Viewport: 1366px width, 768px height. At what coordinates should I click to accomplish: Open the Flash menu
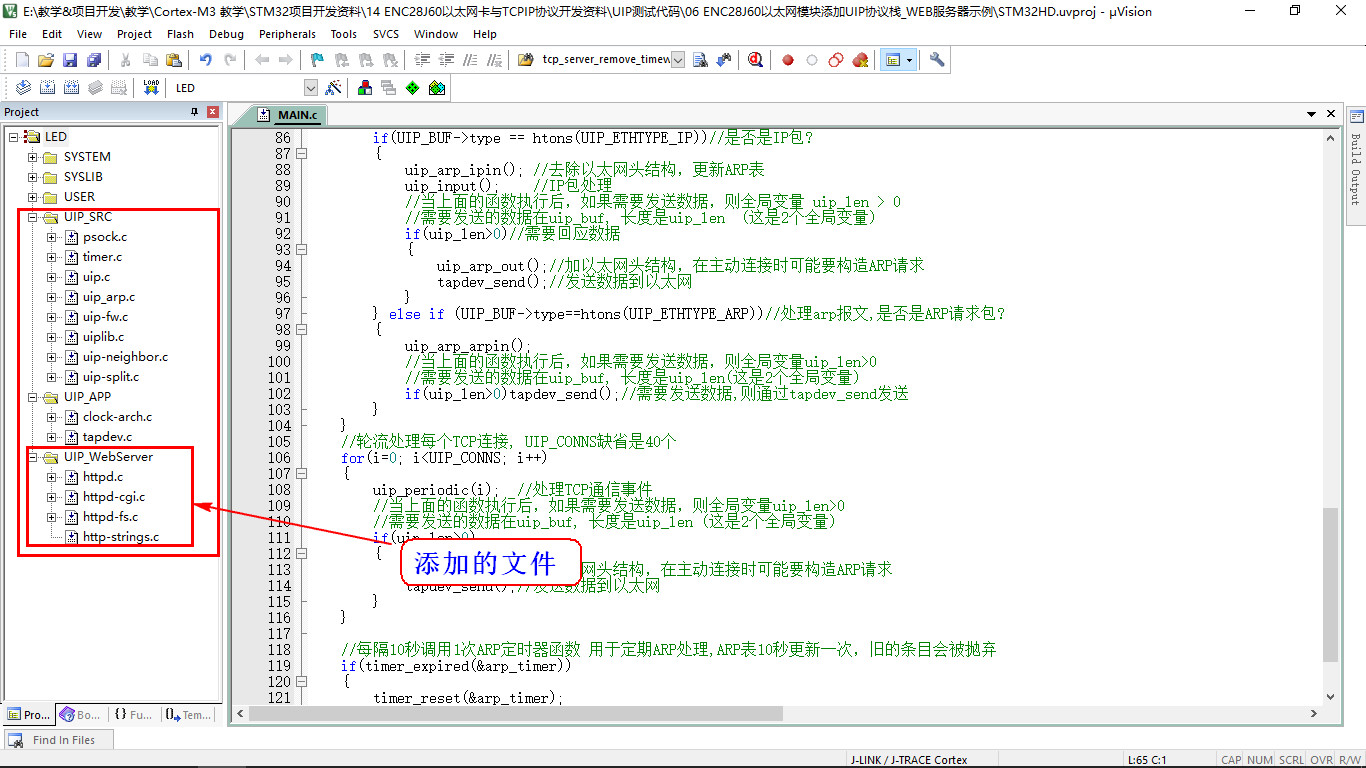click(x=181, y=34)
